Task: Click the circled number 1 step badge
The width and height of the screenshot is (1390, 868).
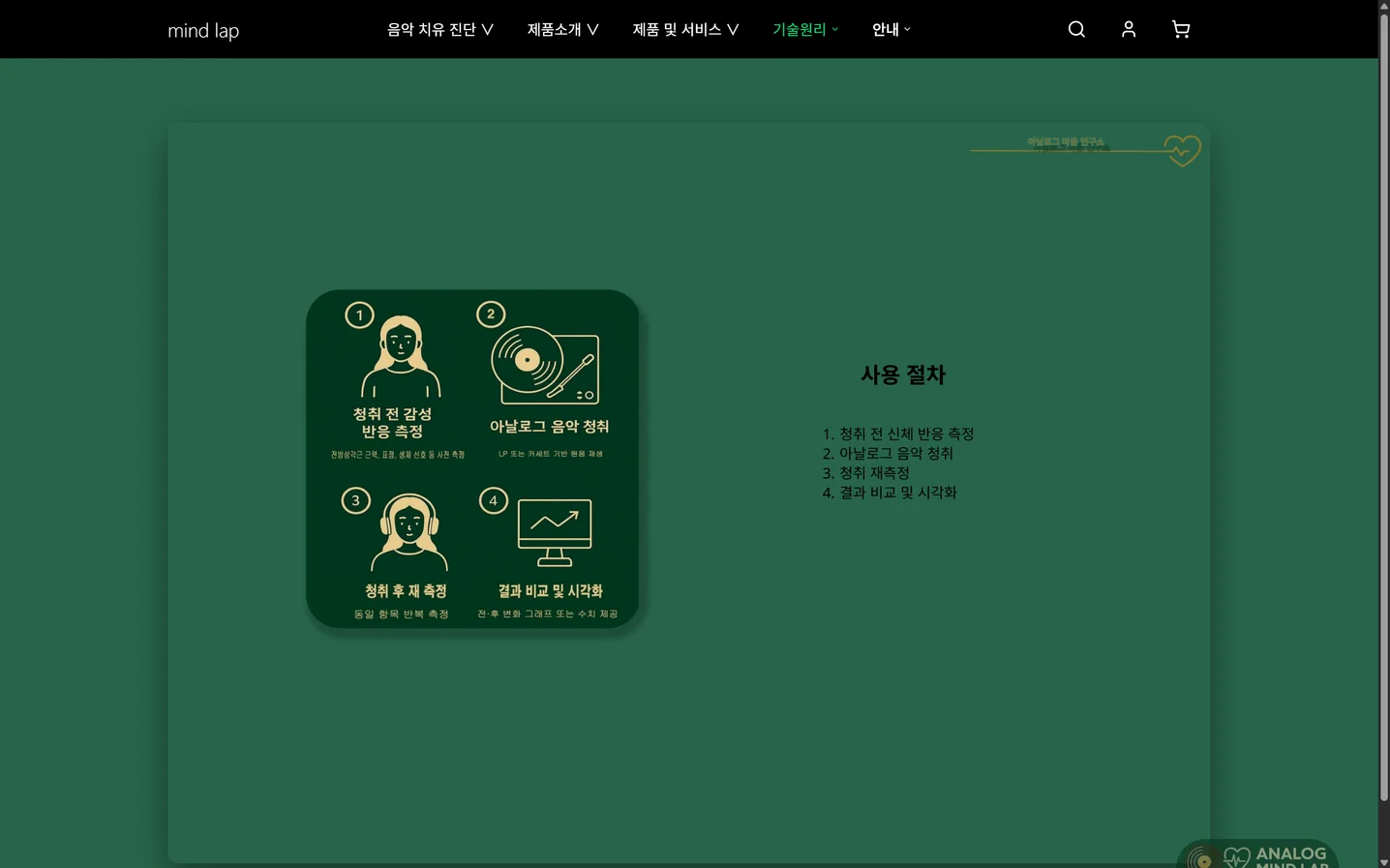Action: [x=359, y=314]
